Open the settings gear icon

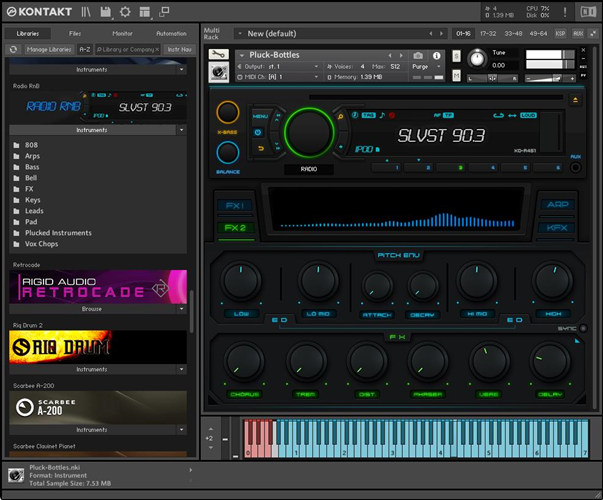[x=125, y=12]
